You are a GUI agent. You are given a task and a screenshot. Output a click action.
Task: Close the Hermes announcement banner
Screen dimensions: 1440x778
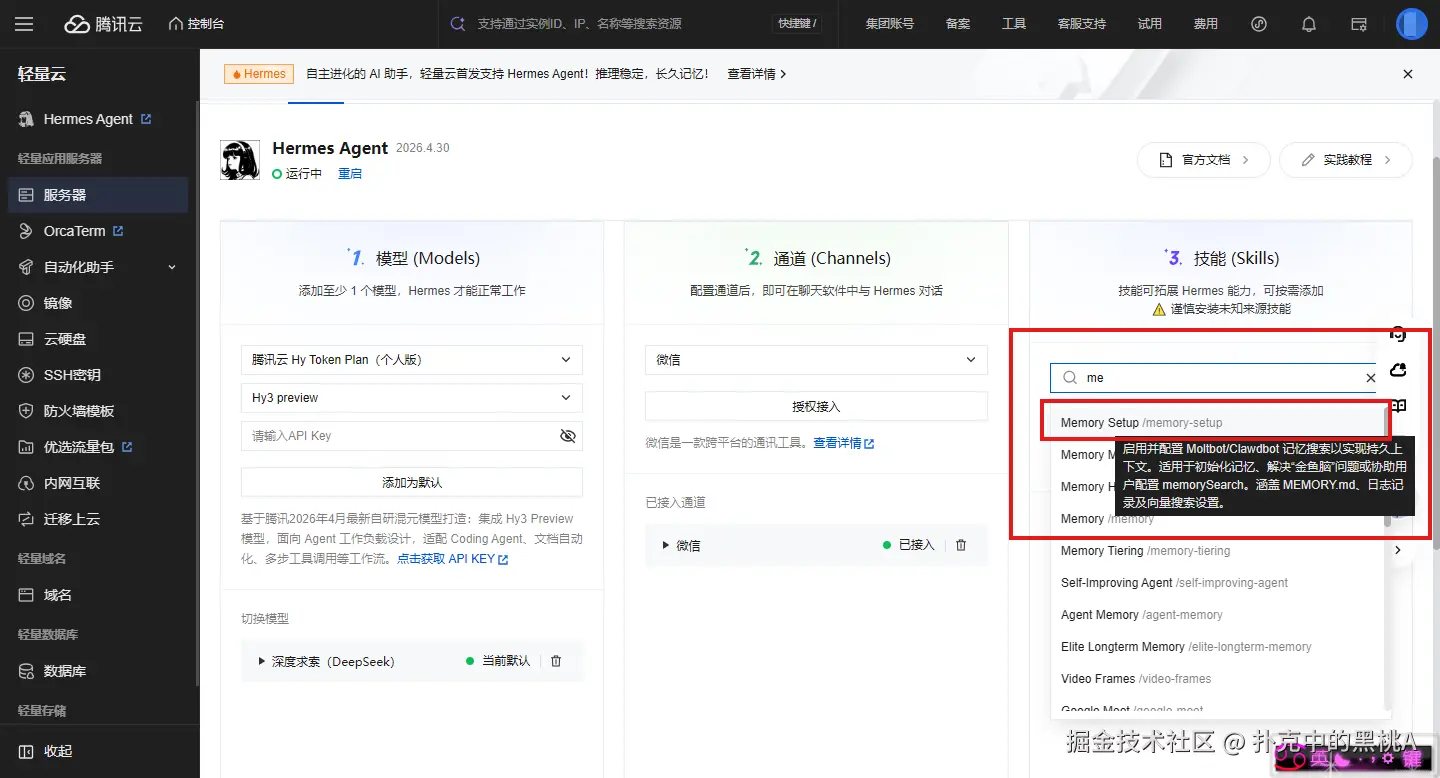[x=1408, y=74]
